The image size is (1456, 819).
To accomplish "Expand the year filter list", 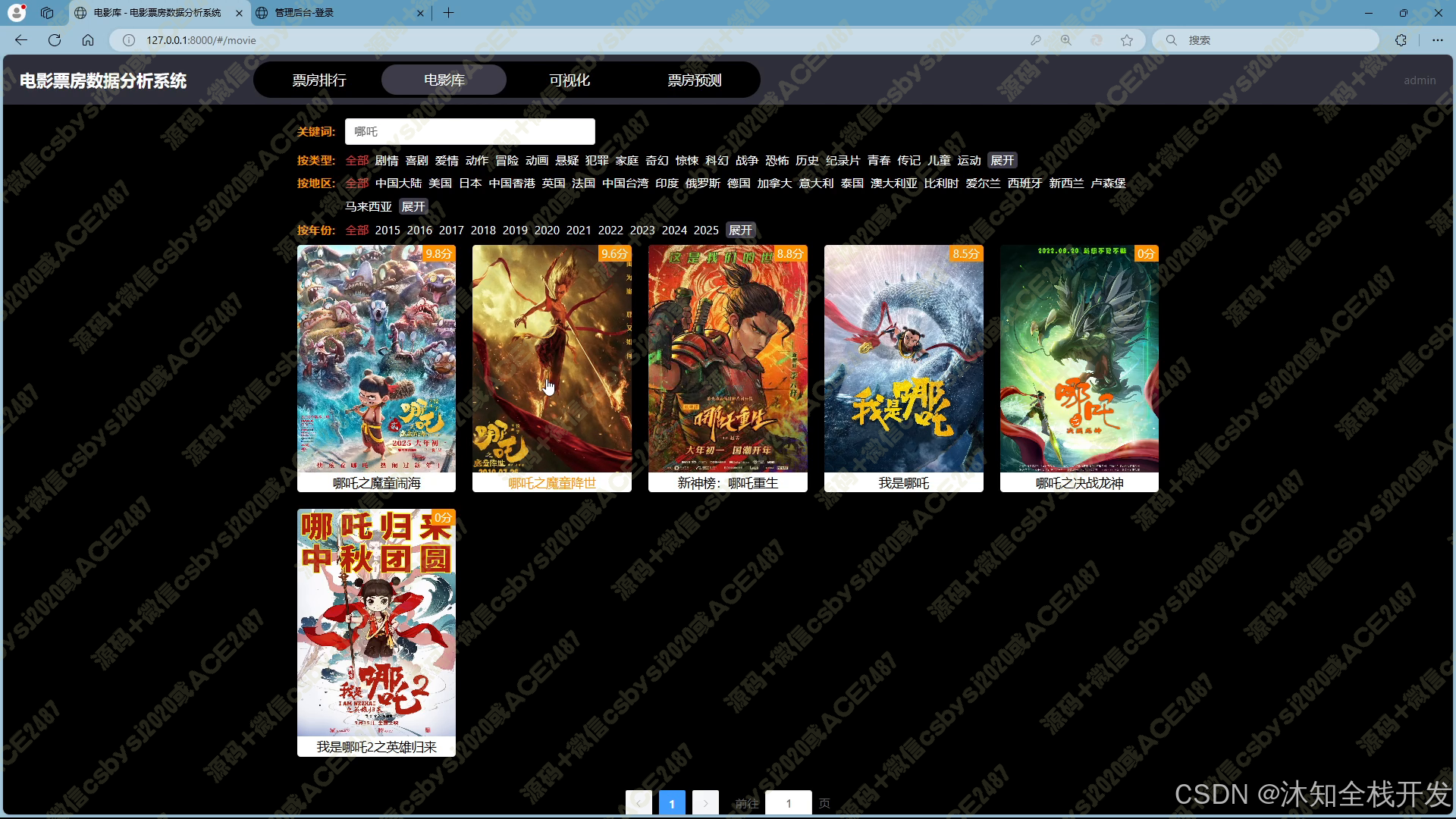I will (x=741, y=231).
